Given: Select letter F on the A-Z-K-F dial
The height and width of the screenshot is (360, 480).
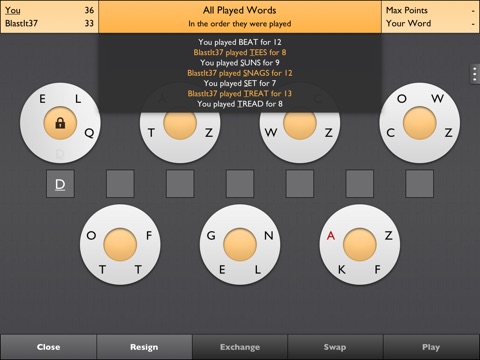Looking at the screenshot, I should (x=377, y=269).
